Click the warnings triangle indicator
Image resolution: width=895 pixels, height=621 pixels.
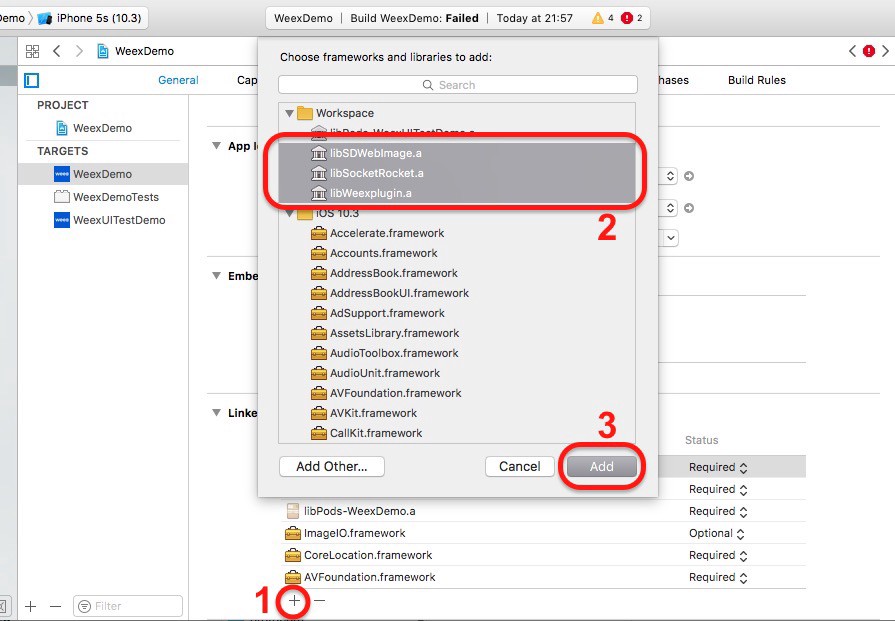click(598, 18)
